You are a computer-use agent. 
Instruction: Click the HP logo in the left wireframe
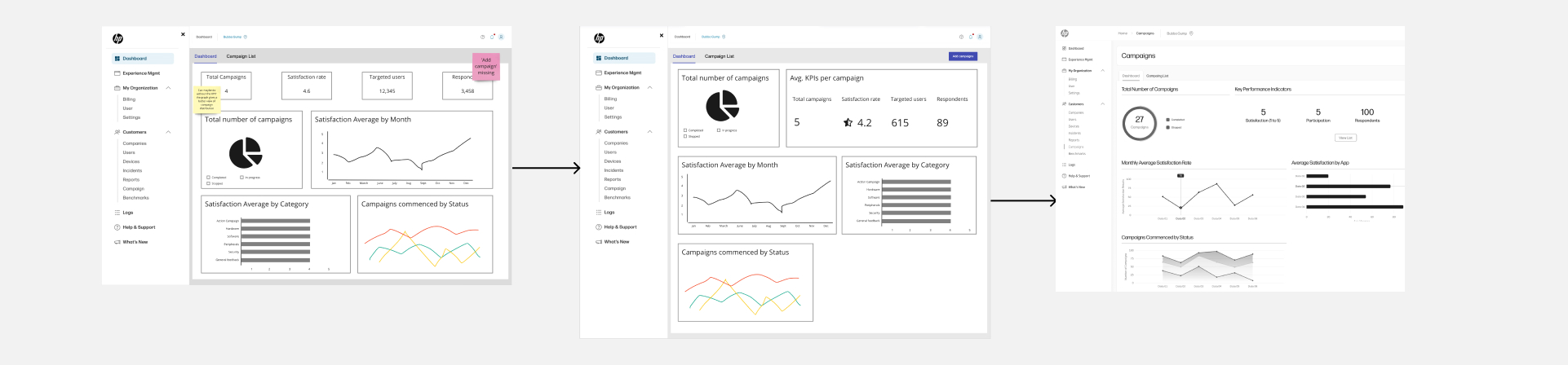tap(117, 38)
